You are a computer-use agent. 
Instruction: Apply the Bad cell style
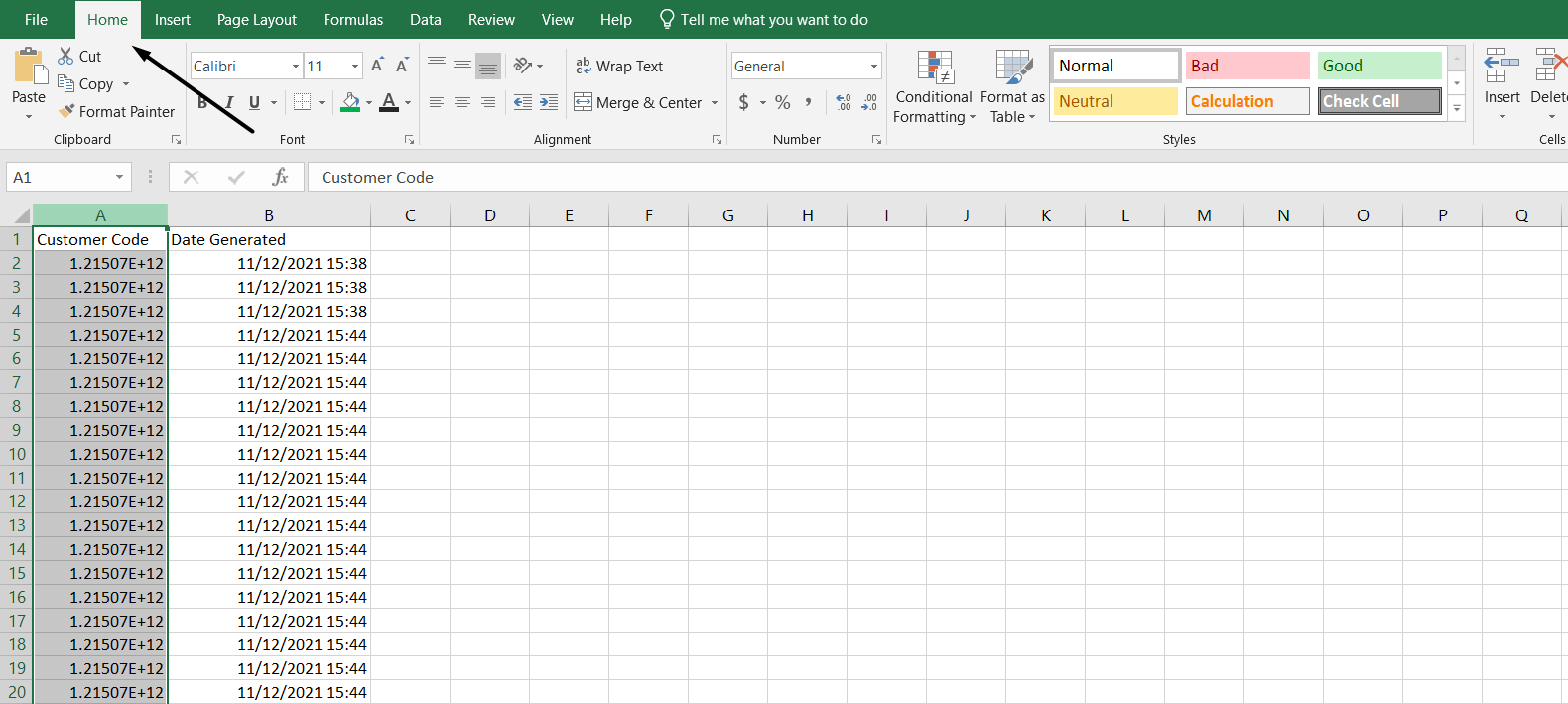point(1247,66)
